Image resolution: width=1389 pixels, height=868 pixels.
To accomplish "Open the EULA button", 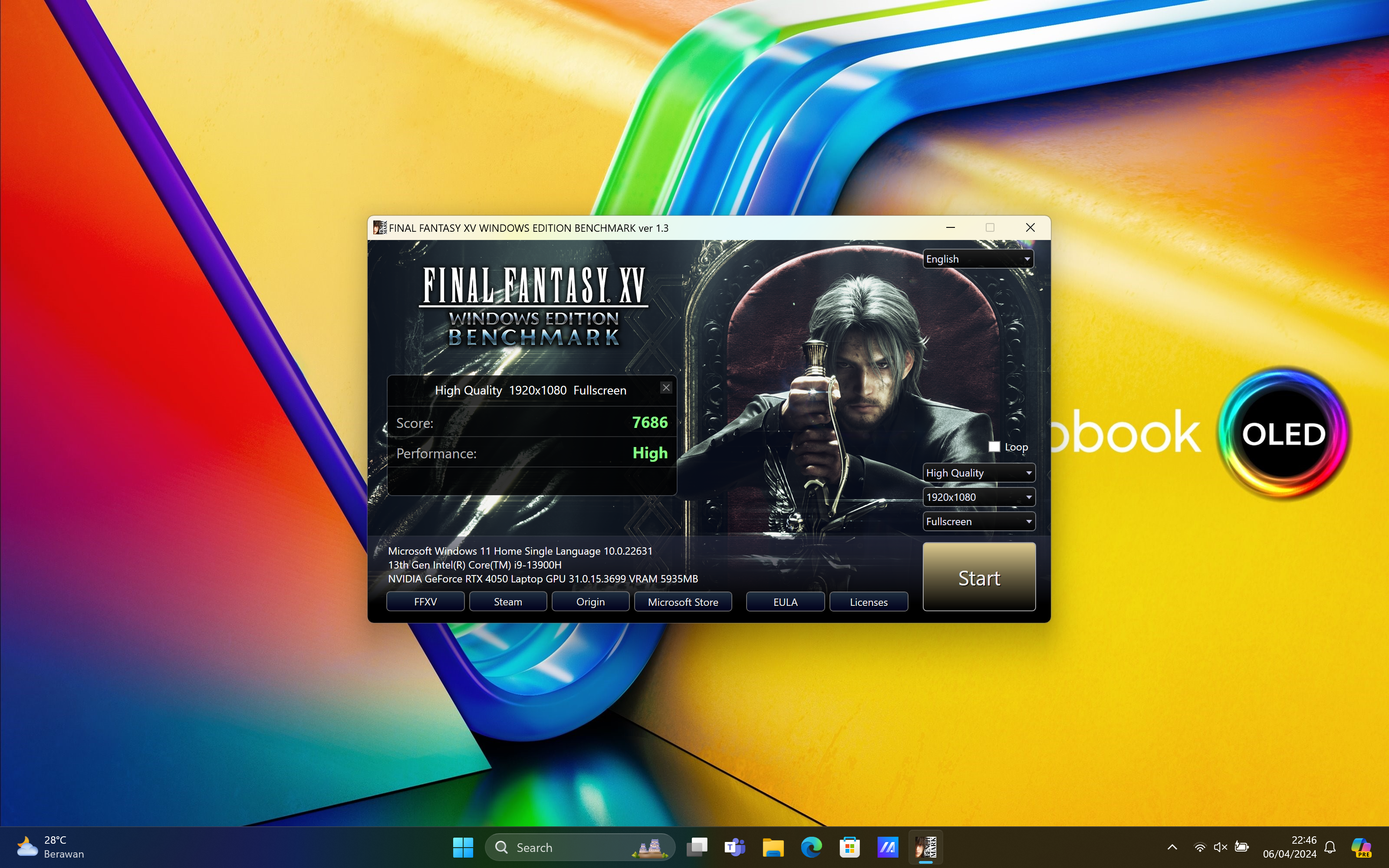I will point(785,602).
